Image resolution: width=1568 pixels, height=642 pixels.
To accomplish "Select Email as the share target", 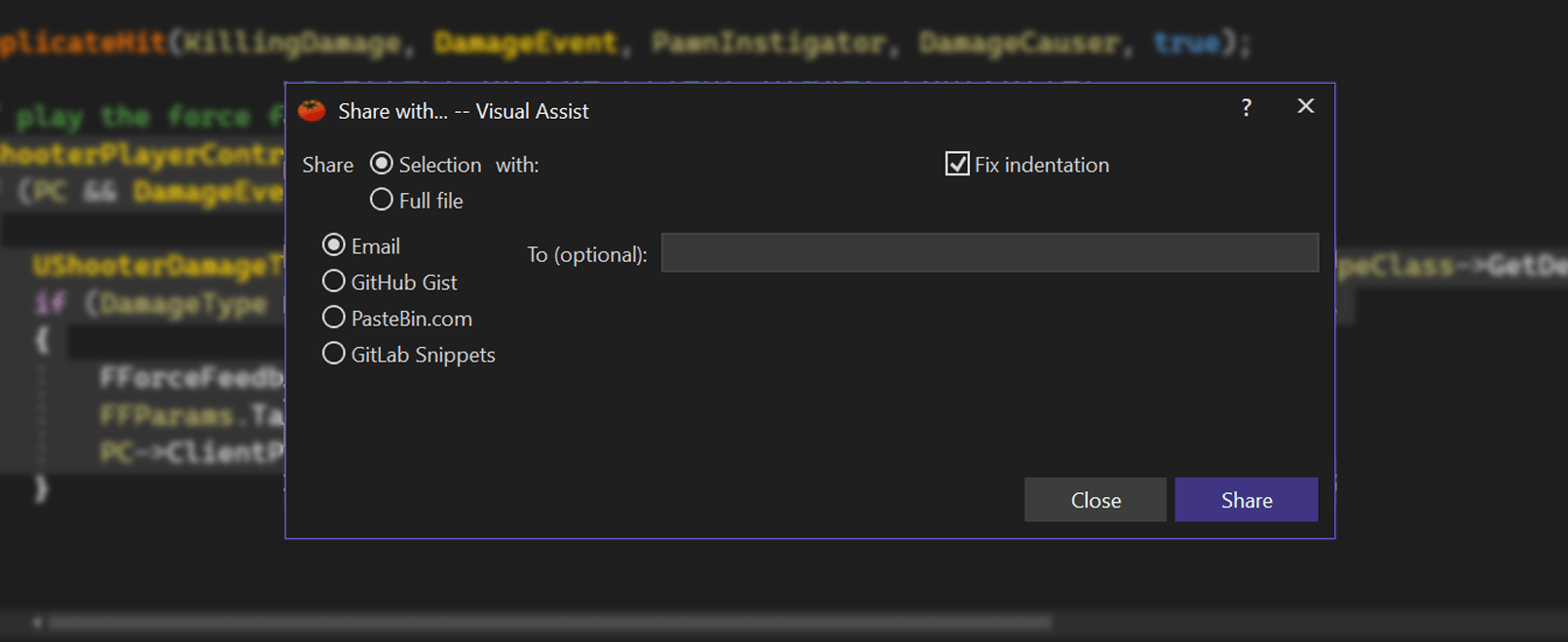I will (x=334, y=245).
